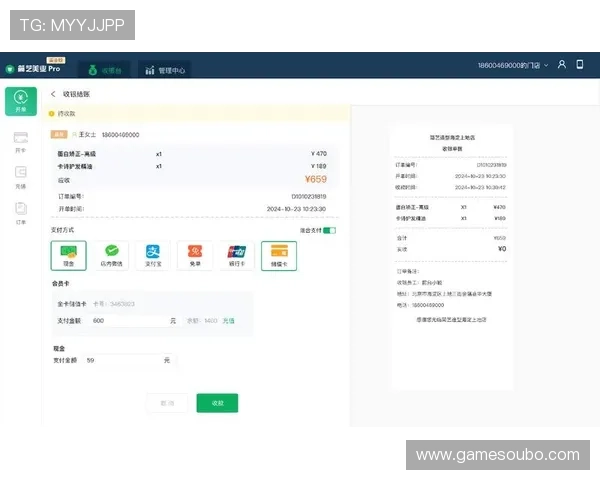Click the payable amount ¥659

[316, 179]
